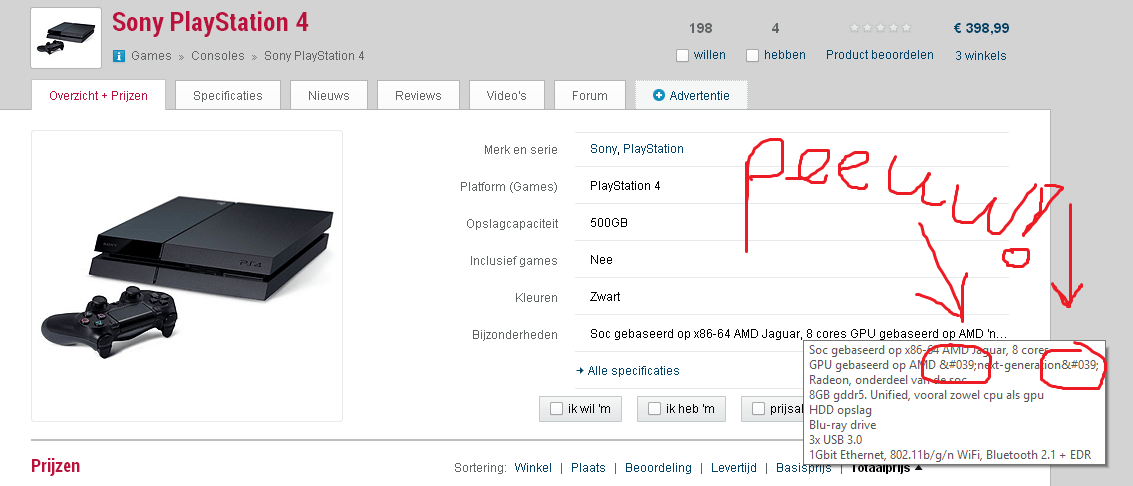This screenshot has height=486, width=1133.
Task: Click the '500GB' Opslagcapaciteit value
Action: tap(608, 223)
